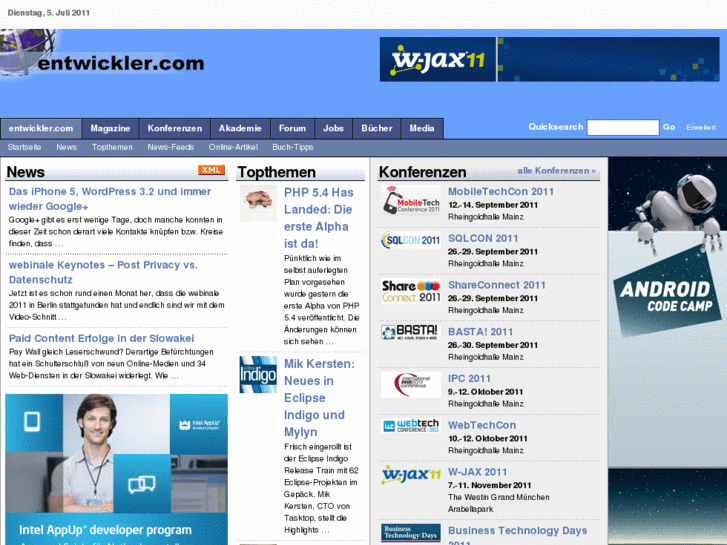
Task: Click the BASTA! conference logo
Action: tap(409, 332)
